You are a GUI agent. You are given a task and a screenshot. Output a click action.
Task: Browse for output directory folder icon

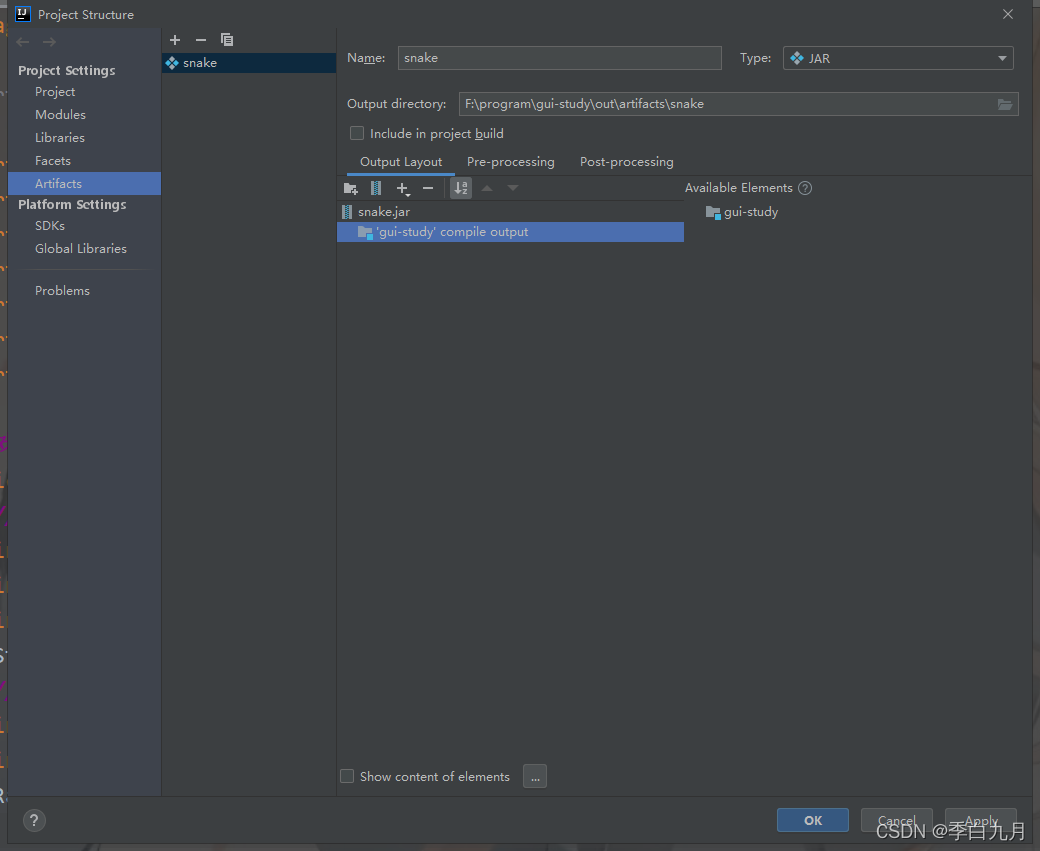[1005, 104]
